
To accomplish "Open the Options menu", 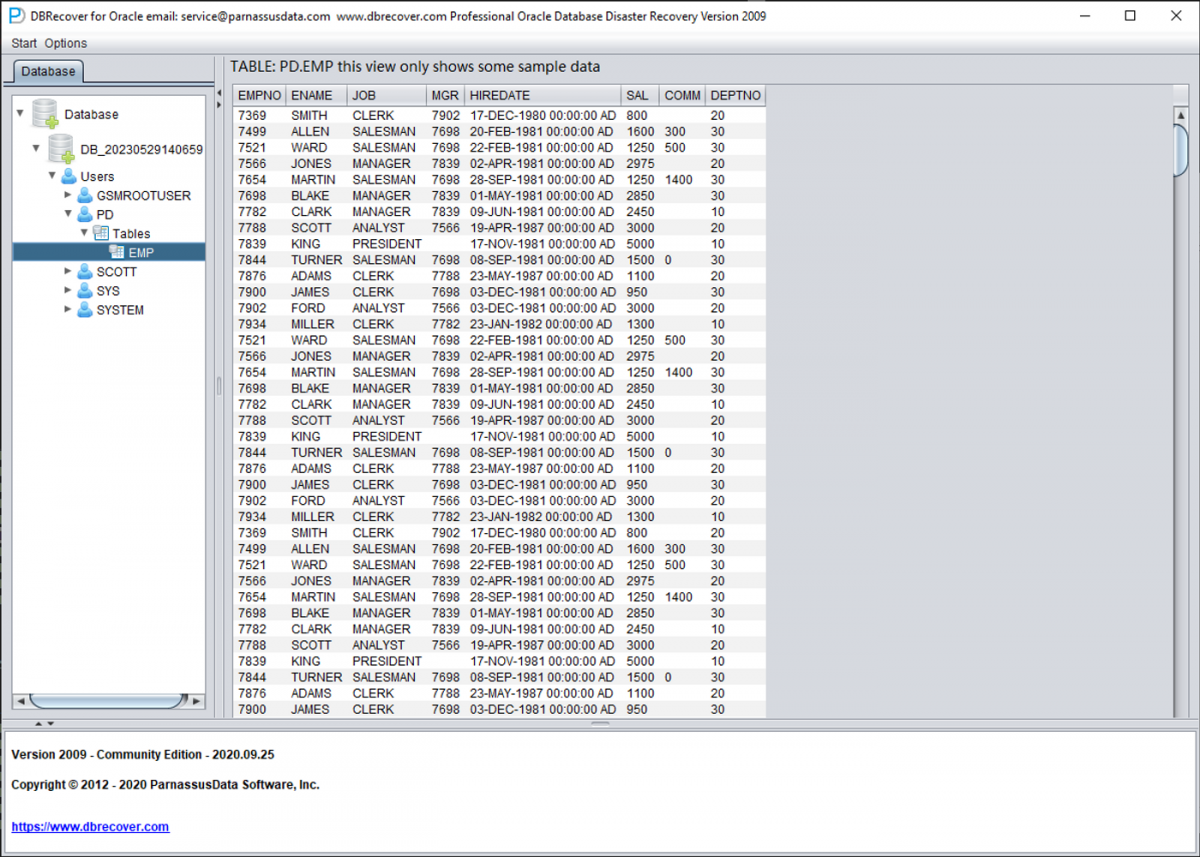I will coord(65,43).
